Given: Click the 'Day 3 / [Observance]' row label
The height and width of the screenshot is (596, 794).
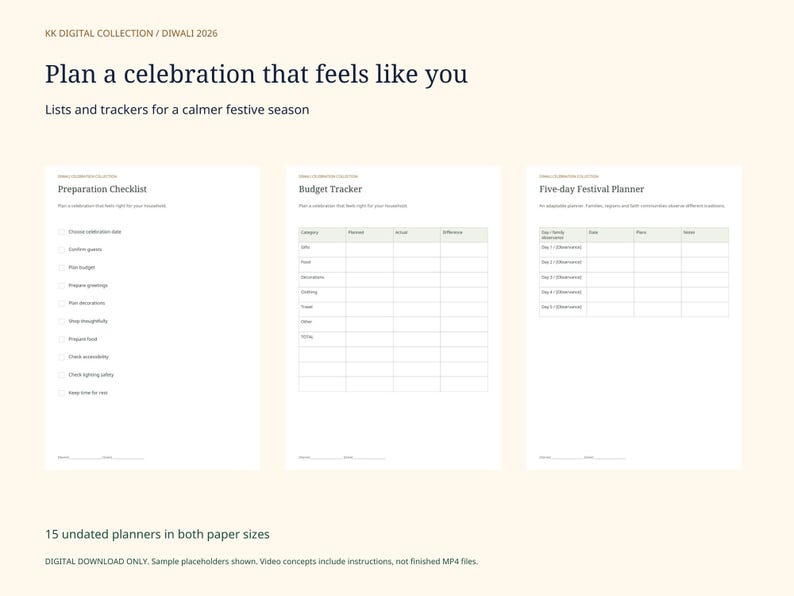Looking at the screenshot, I should (x=561, y=277).
